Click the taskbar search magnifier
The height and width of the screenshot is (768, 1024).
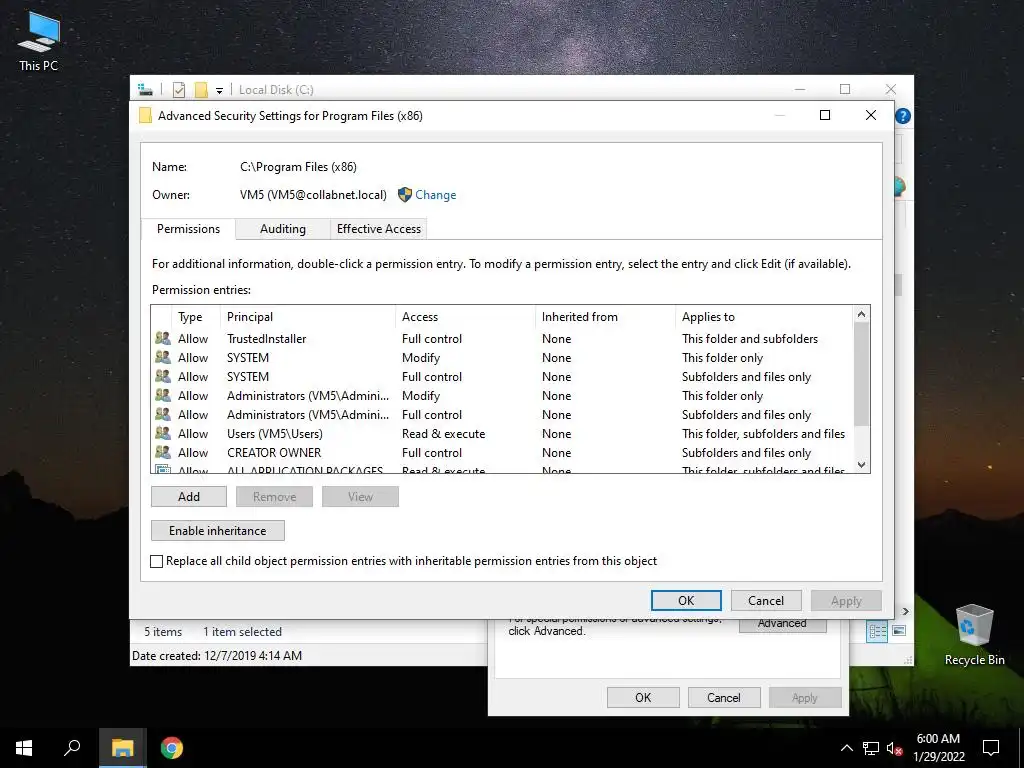(72, 748)
